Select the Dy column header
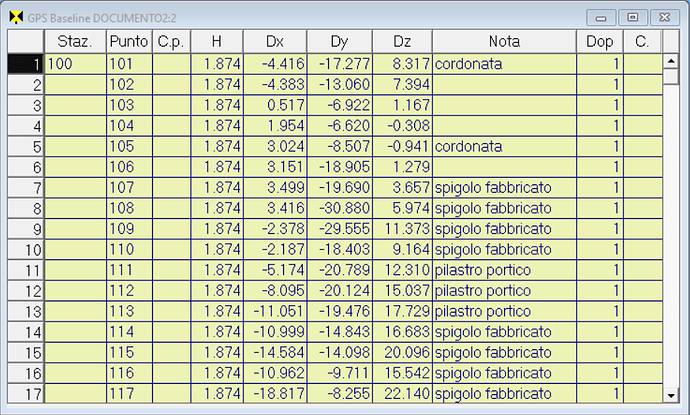This screenshot has width=690, height=415. pos(339,41)
